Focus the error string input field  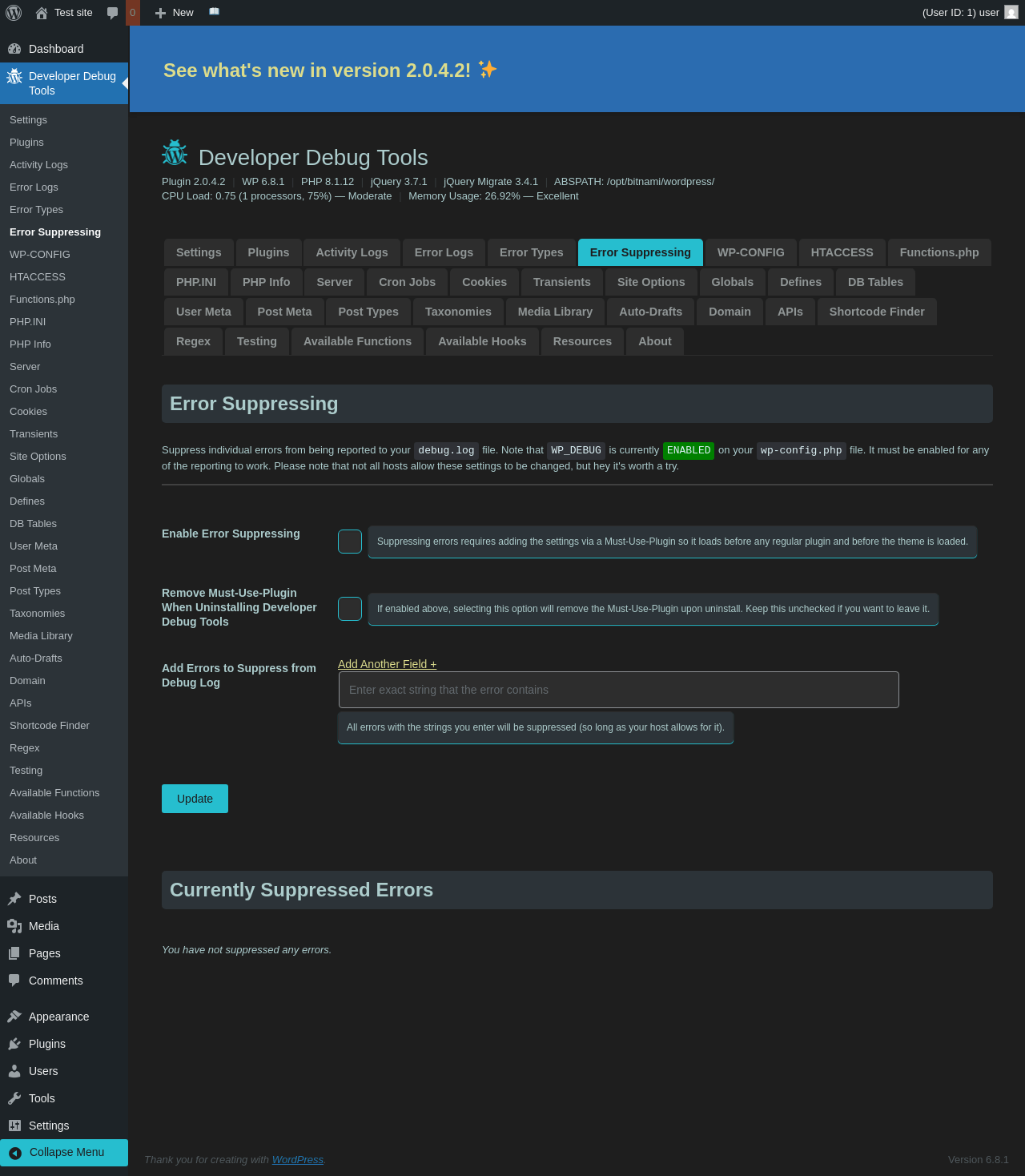click(x=618, y=690)
